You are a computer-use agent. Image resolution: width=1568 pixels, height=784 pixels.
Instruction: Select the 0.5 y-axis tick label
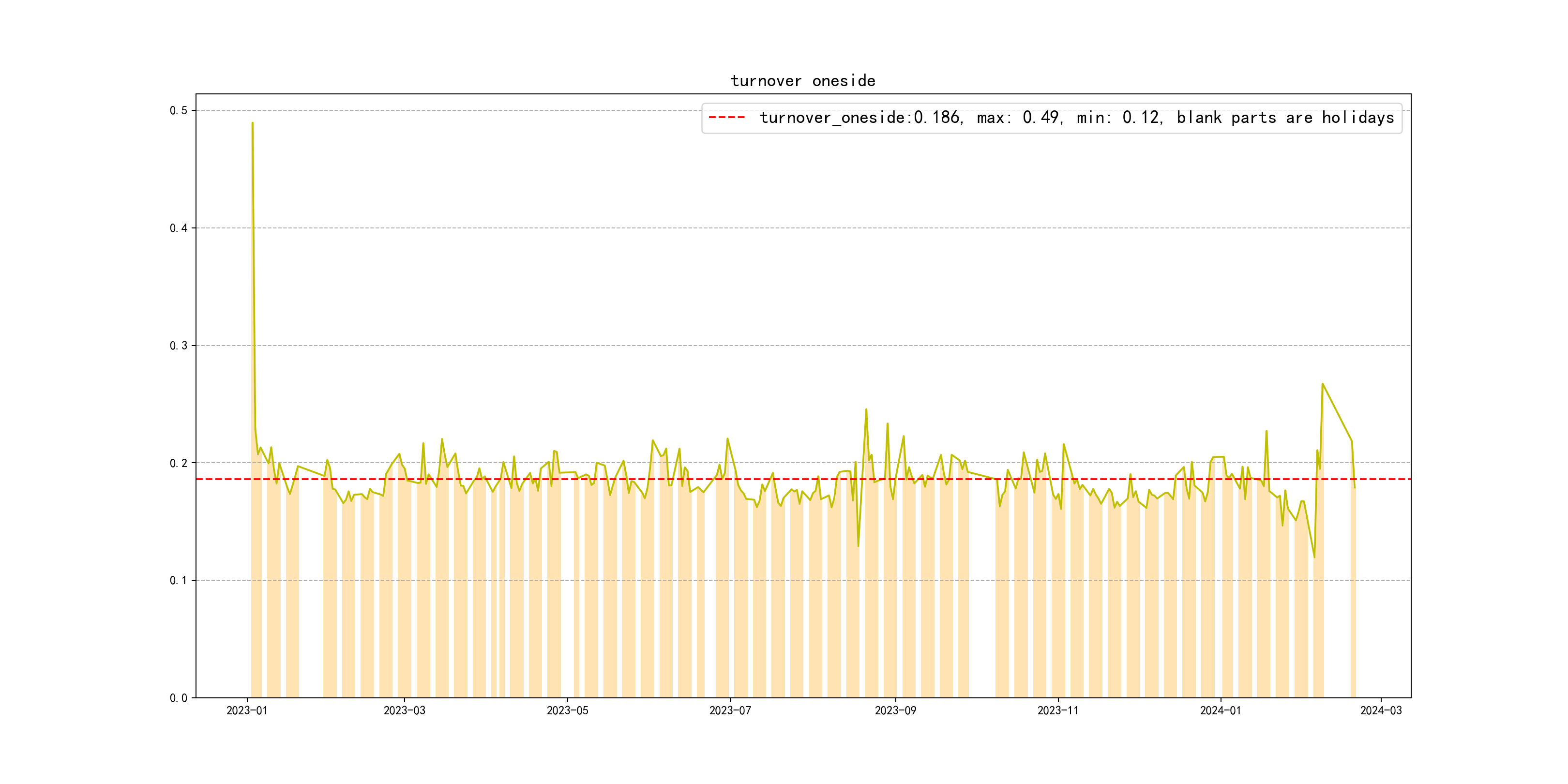click(179, 110)
